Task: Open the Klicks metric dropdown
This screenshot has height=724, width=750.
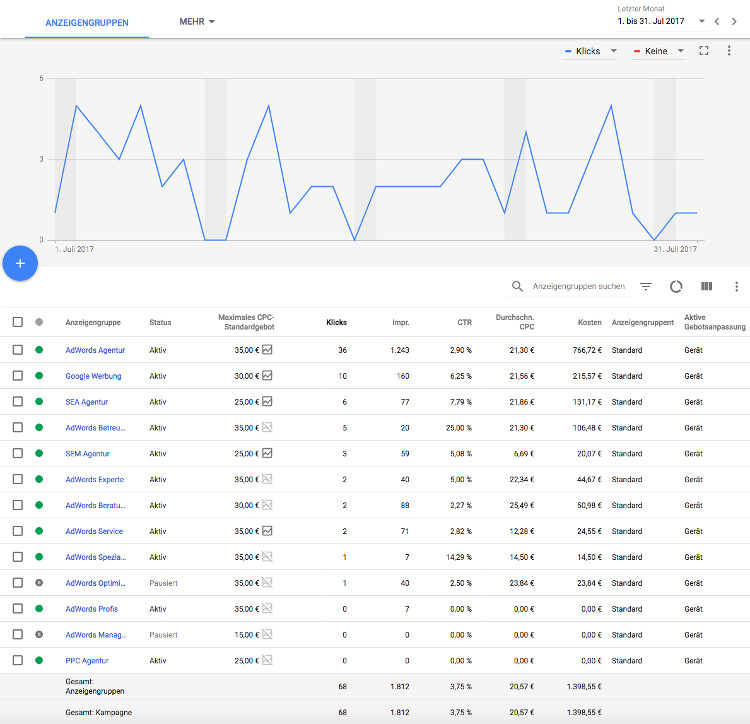Action: [x=591, y=51]
